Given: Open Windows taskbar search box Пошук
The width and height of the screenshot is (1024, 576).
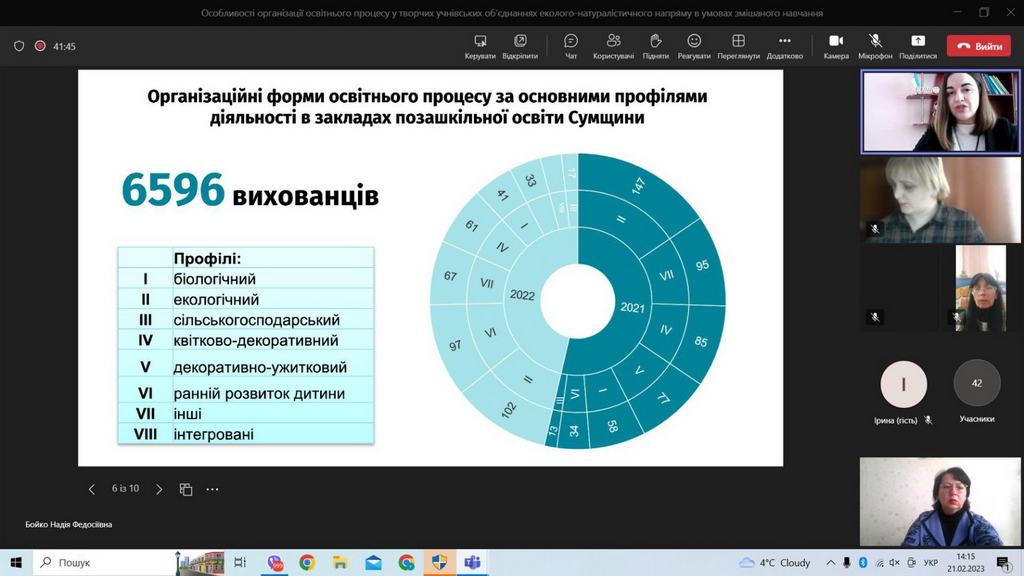Looking at the screenshot, I should [x=100, y=563].
